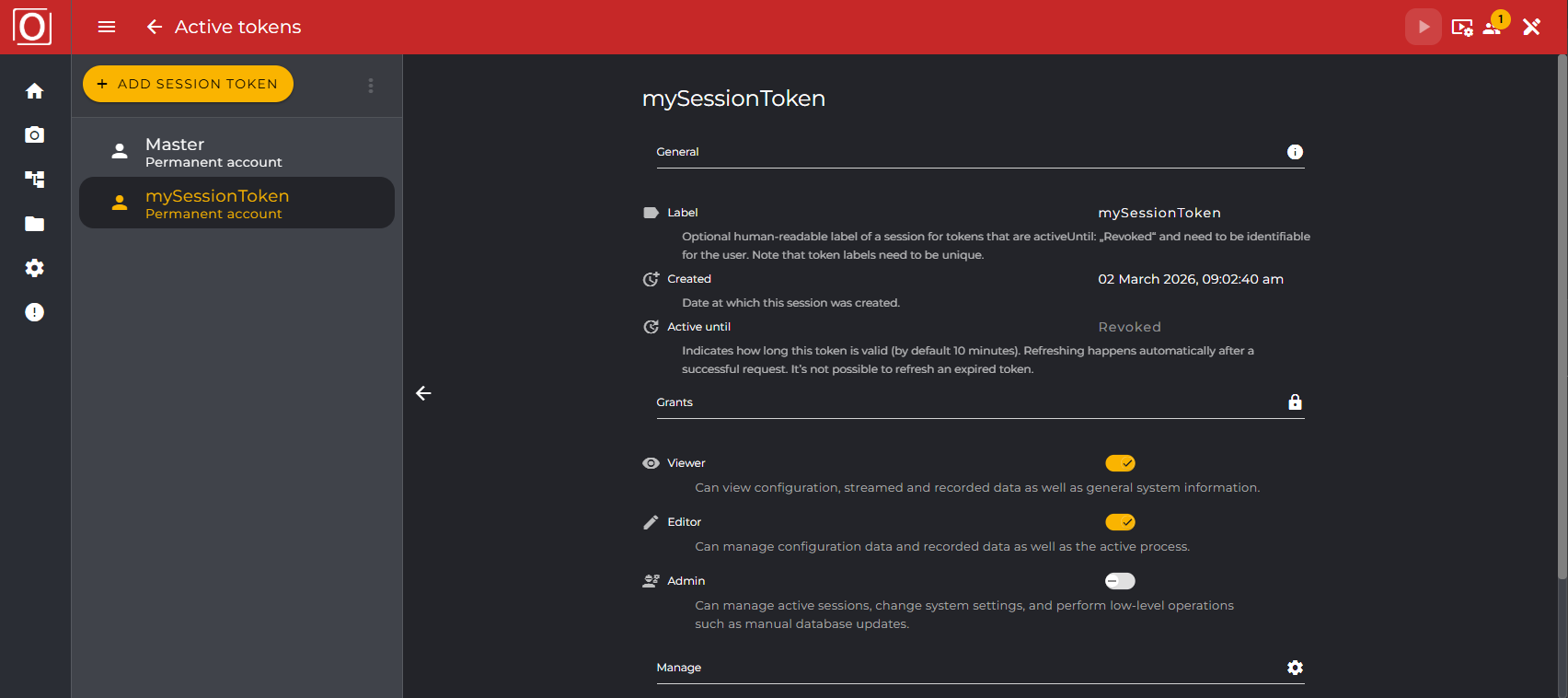Click the tools icon in top-right corner
Screen dimensions: 1568x698
click(1532, 27)
